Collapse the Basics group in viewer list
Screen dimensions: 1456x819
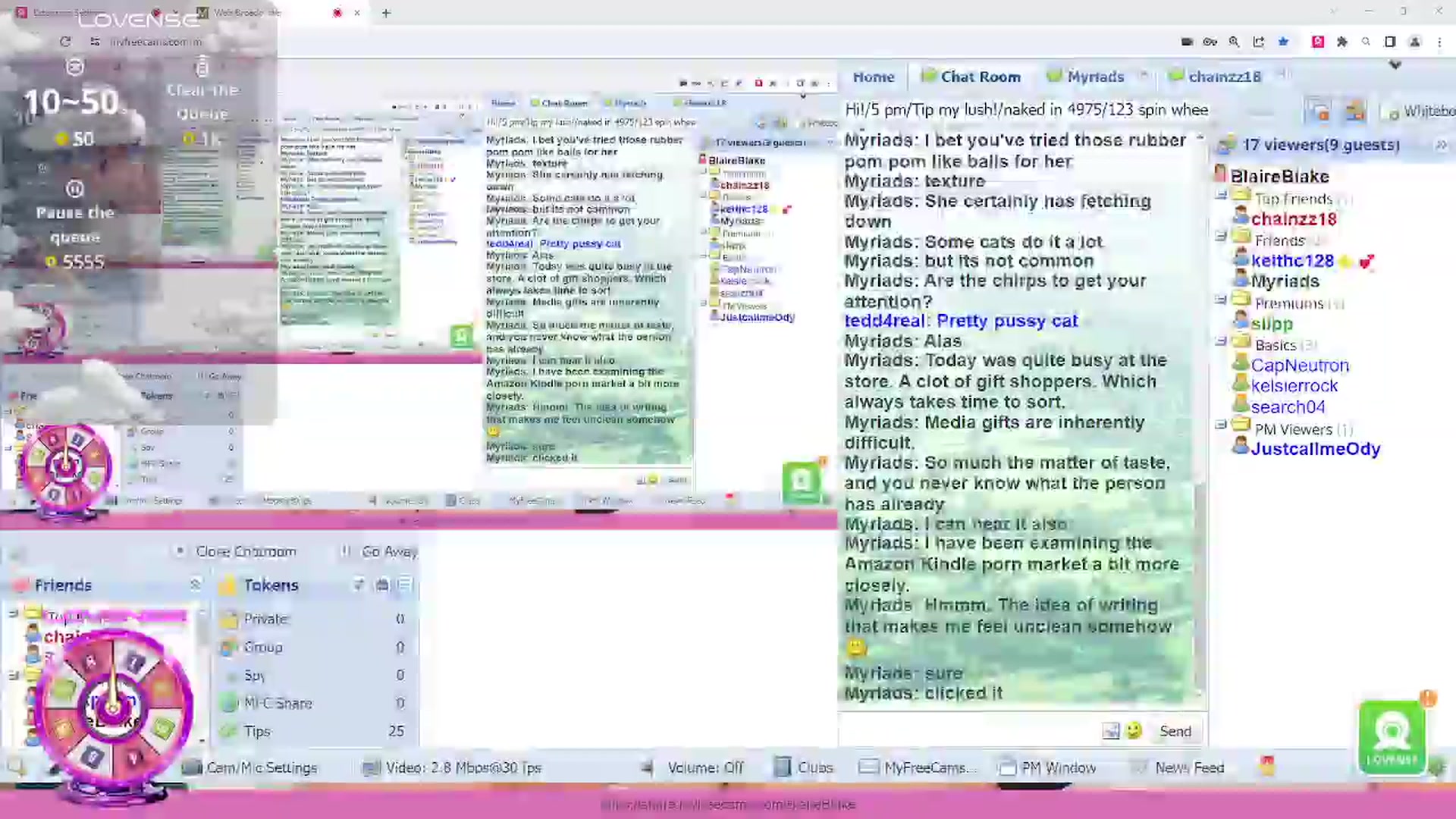[x=1221, y=341]
